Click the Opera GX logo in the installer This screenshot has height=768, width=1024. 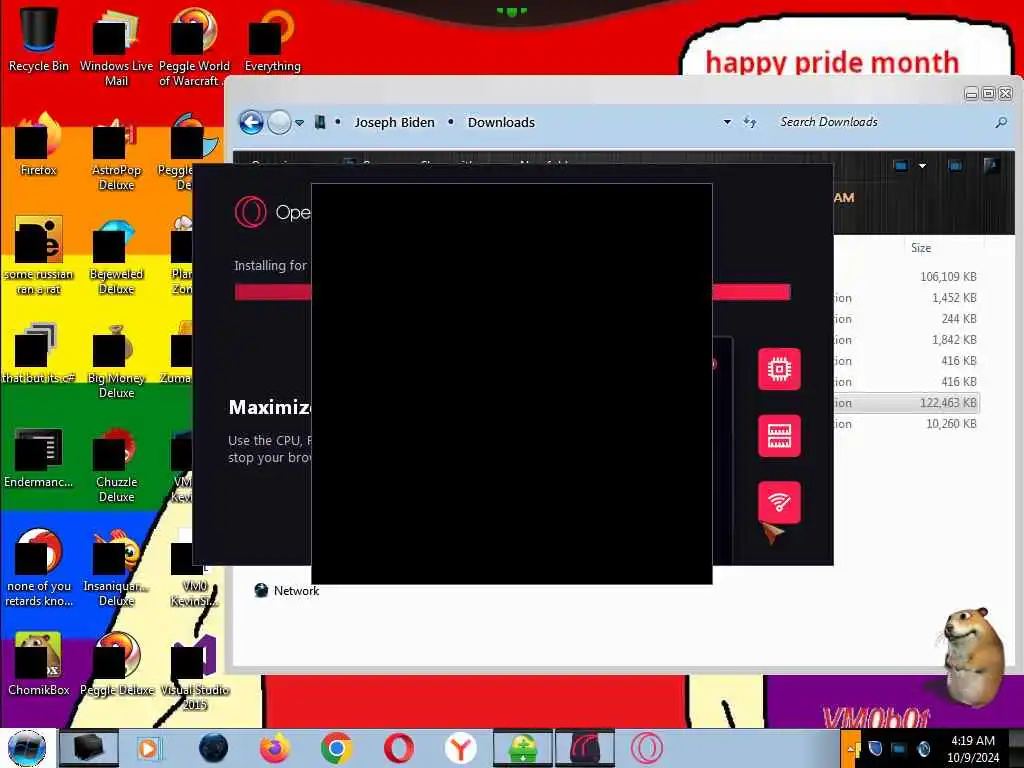[x=251, y=212]
